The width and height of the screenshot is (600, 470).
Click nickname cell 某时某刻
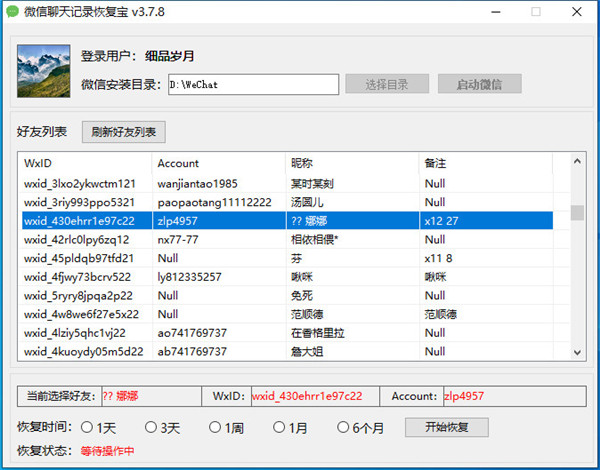(x=312, y=184)
